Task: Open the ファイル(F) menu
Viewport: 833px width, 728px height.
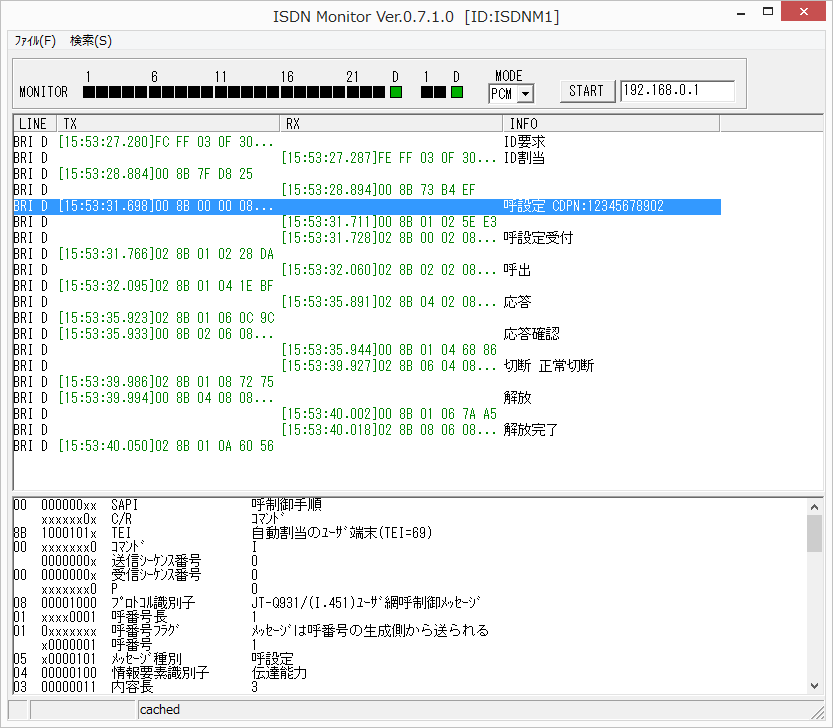Action: [x=35, y=41]
